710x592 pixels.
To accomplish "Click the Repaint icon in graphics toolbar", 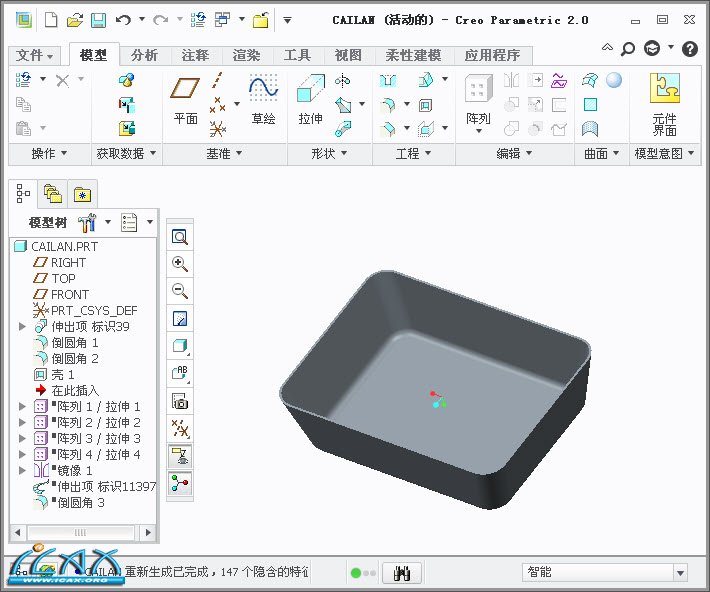I will tap(180, 319).
